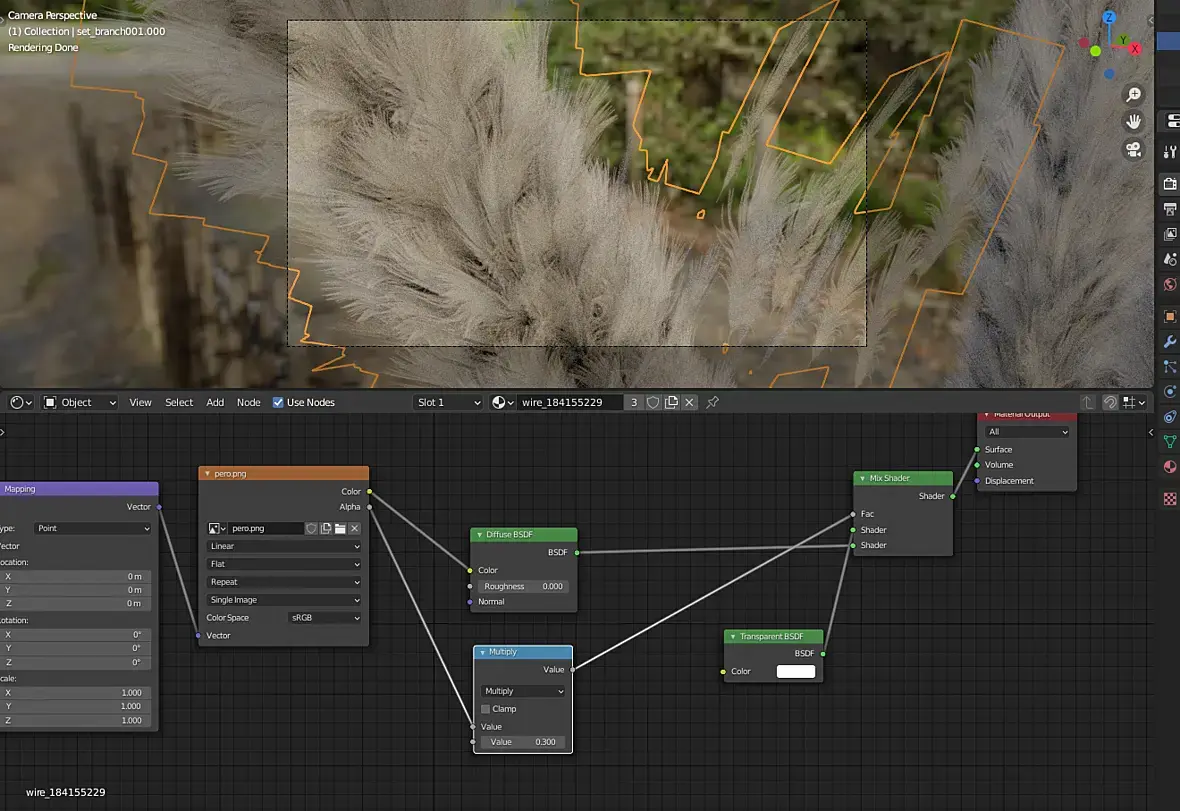Viewport: 1180px width, 811px height.
Task: Open the Slot 1 dropdown
Action: coord(448,402)
